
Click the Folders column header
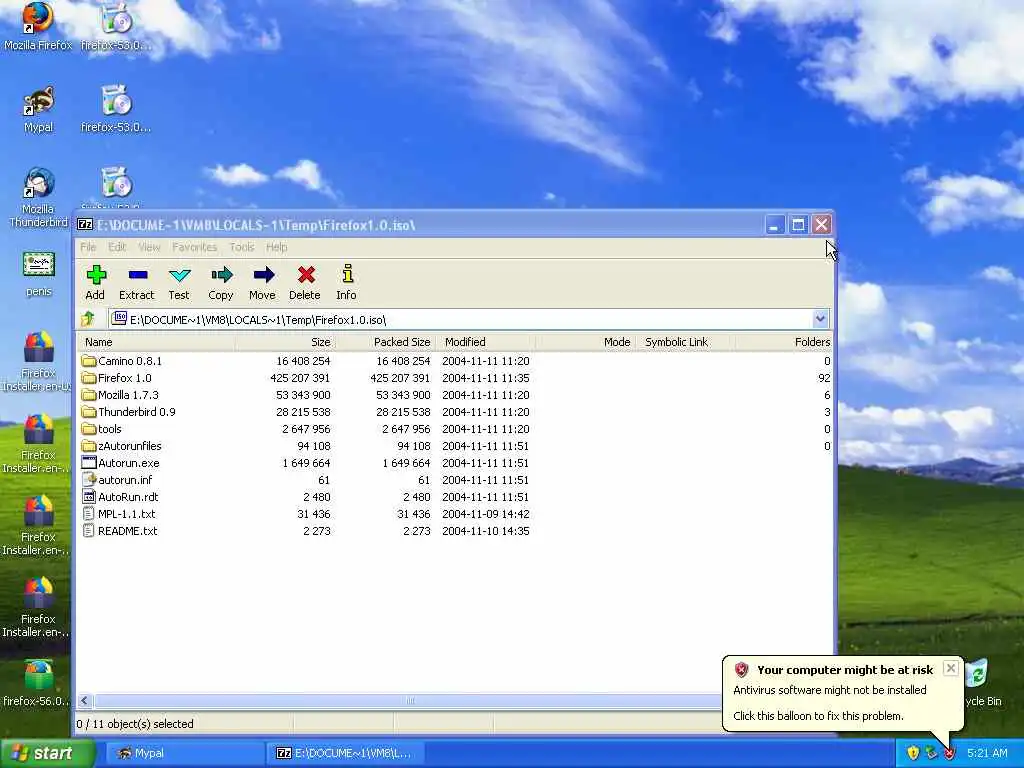[784, 342]
